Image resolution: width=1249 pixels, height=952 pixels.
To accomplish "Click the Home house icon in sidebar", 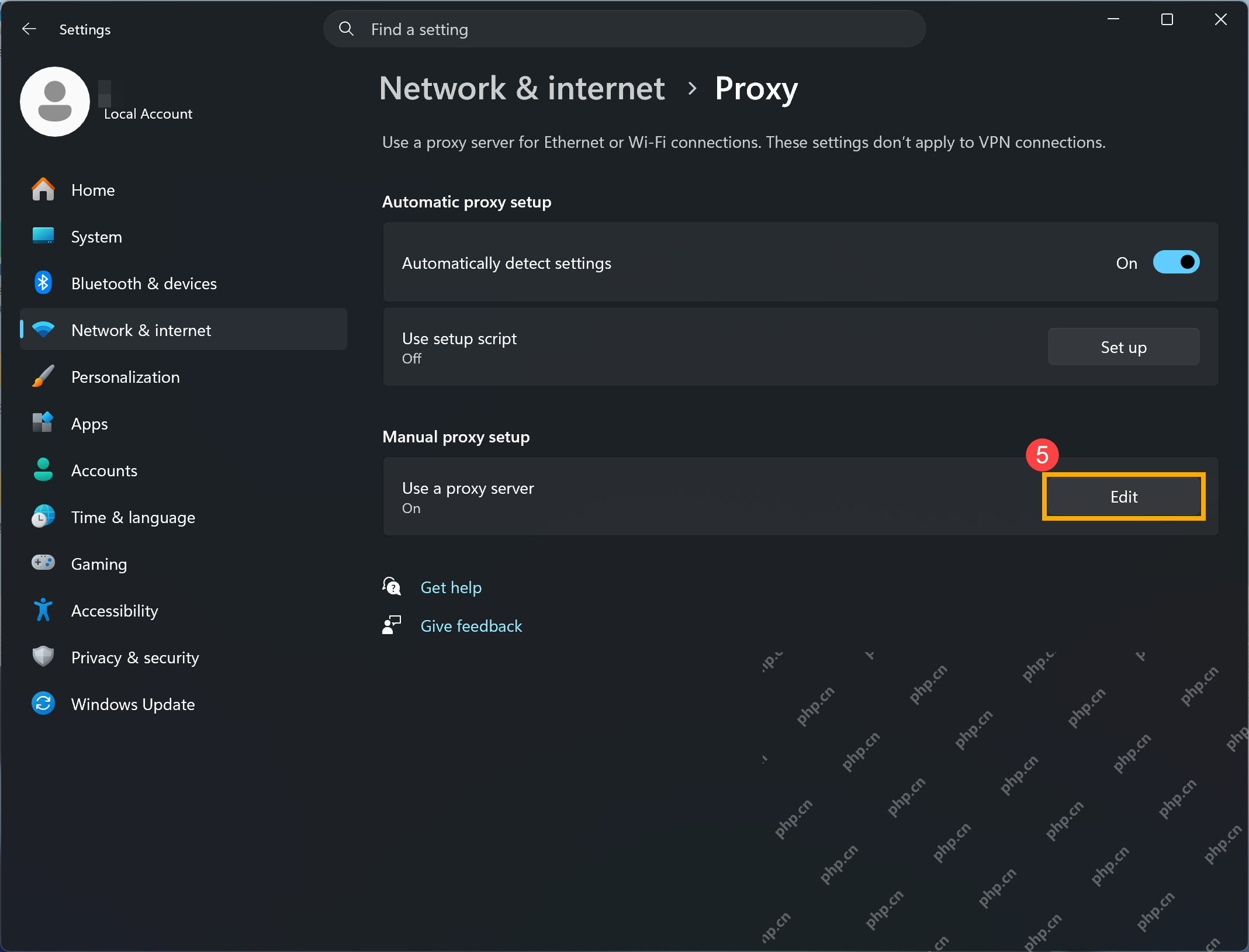I will coord(43,190).
